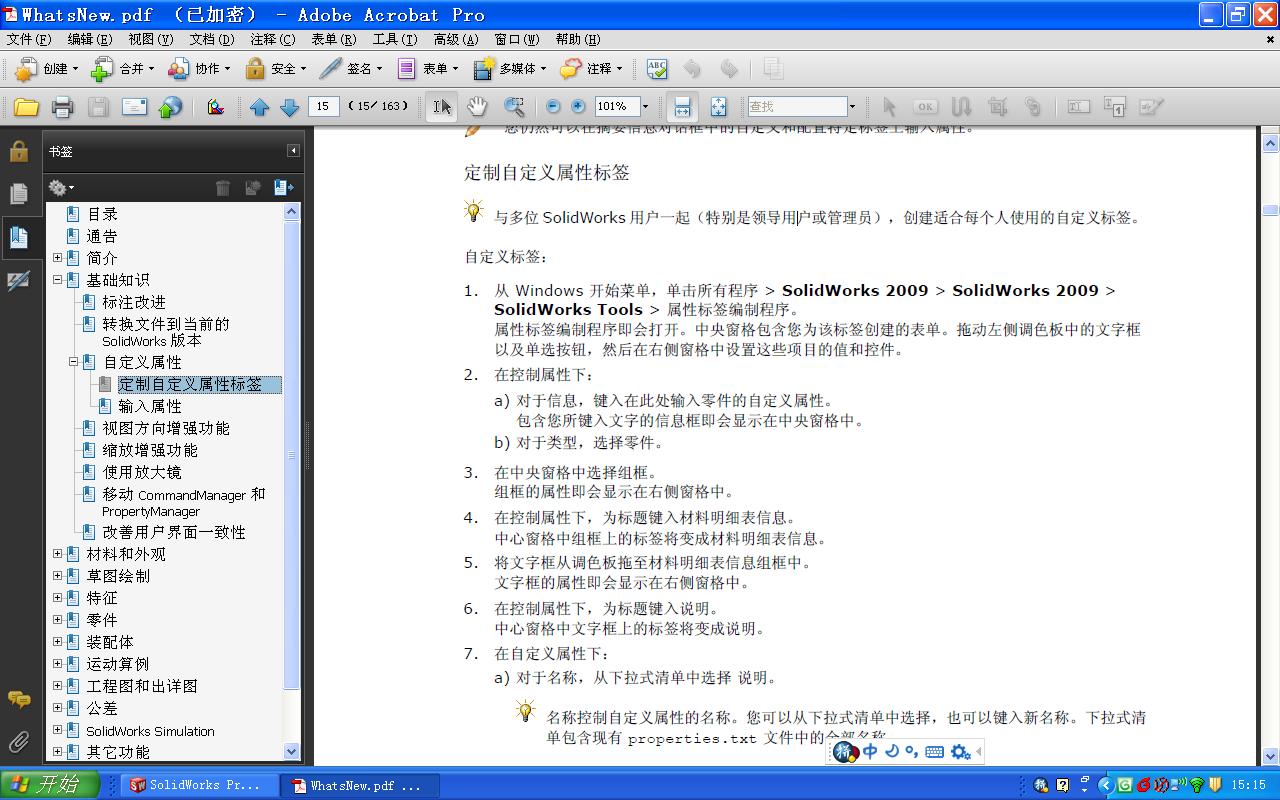This screenshot has height=800, width=1280.
Task: Click the globe upload icon
Action: tap(171, 107)
